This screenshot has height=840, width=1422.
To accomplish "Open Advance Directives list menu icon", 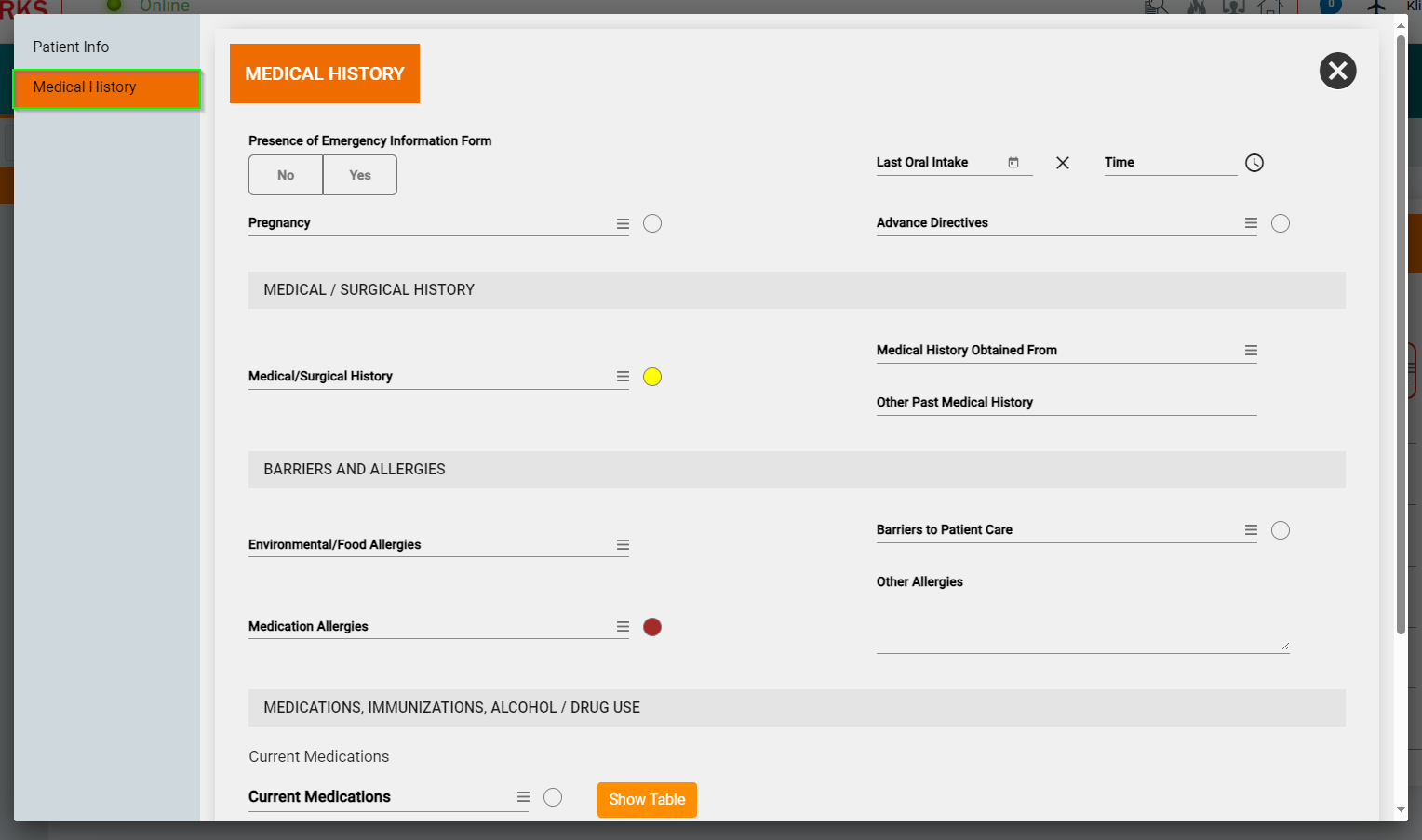I will pyautogui.click(x=1251, y=223).
